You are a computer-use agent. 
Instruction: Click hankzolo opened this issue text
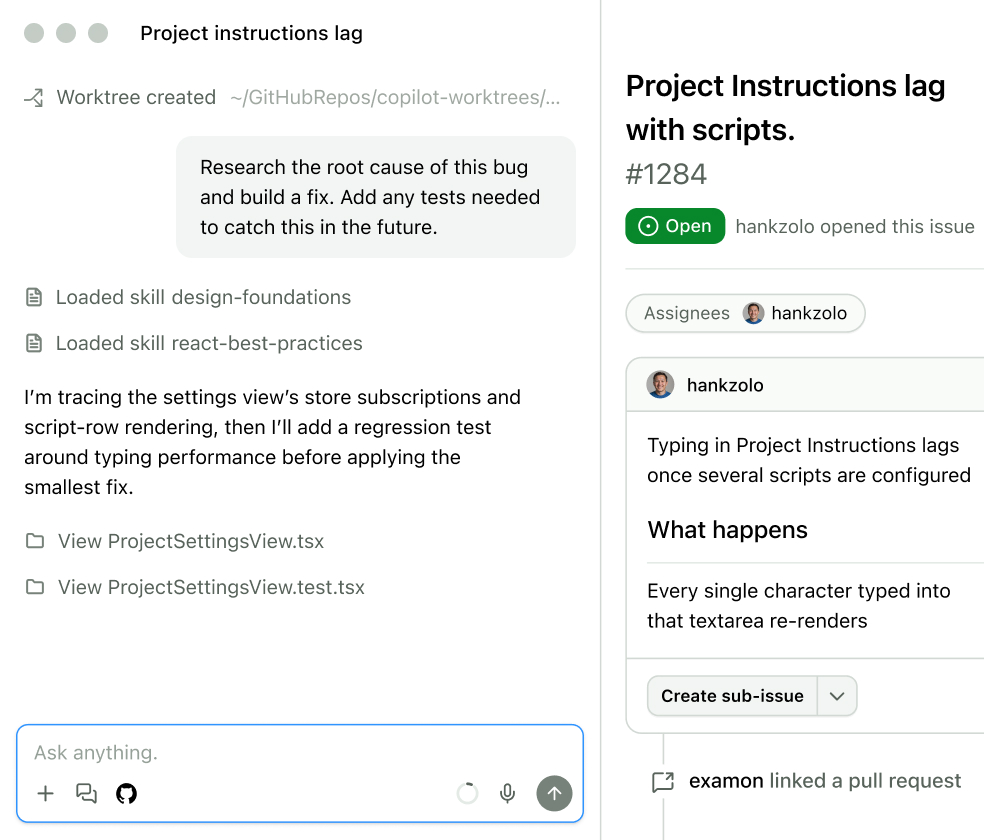855,226
